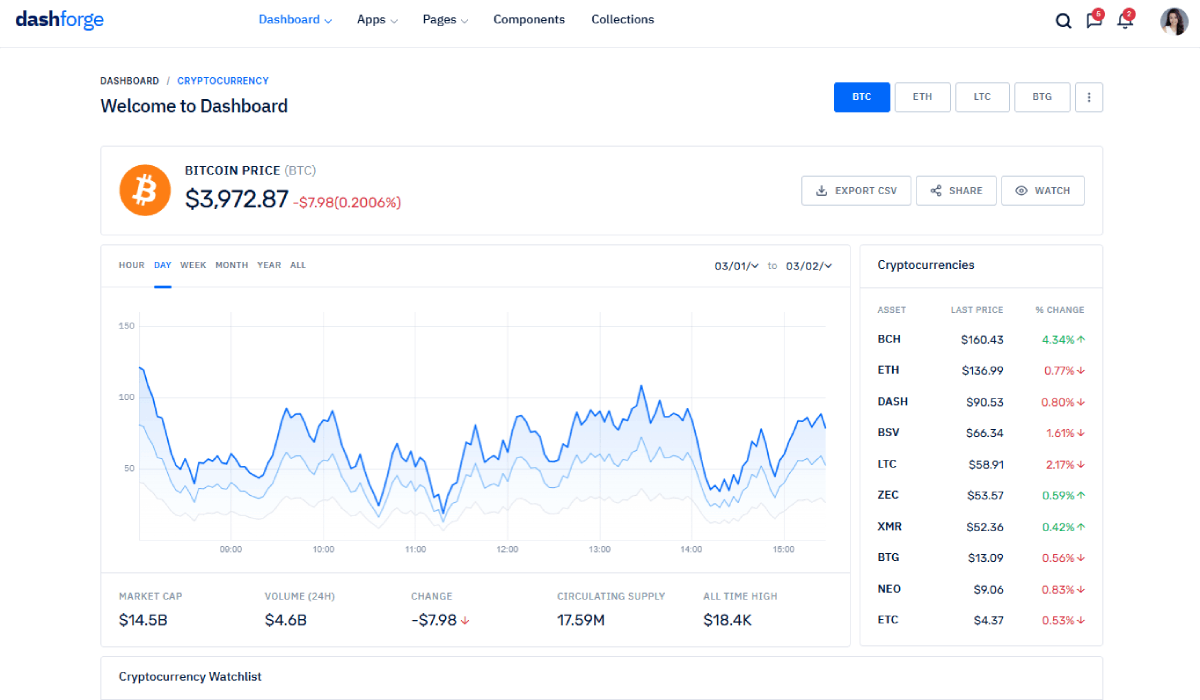Image resolution: width=1200 pixels, height=700 pixels.
Task: Open the three-dot more options button
Action: [1089, 97]
